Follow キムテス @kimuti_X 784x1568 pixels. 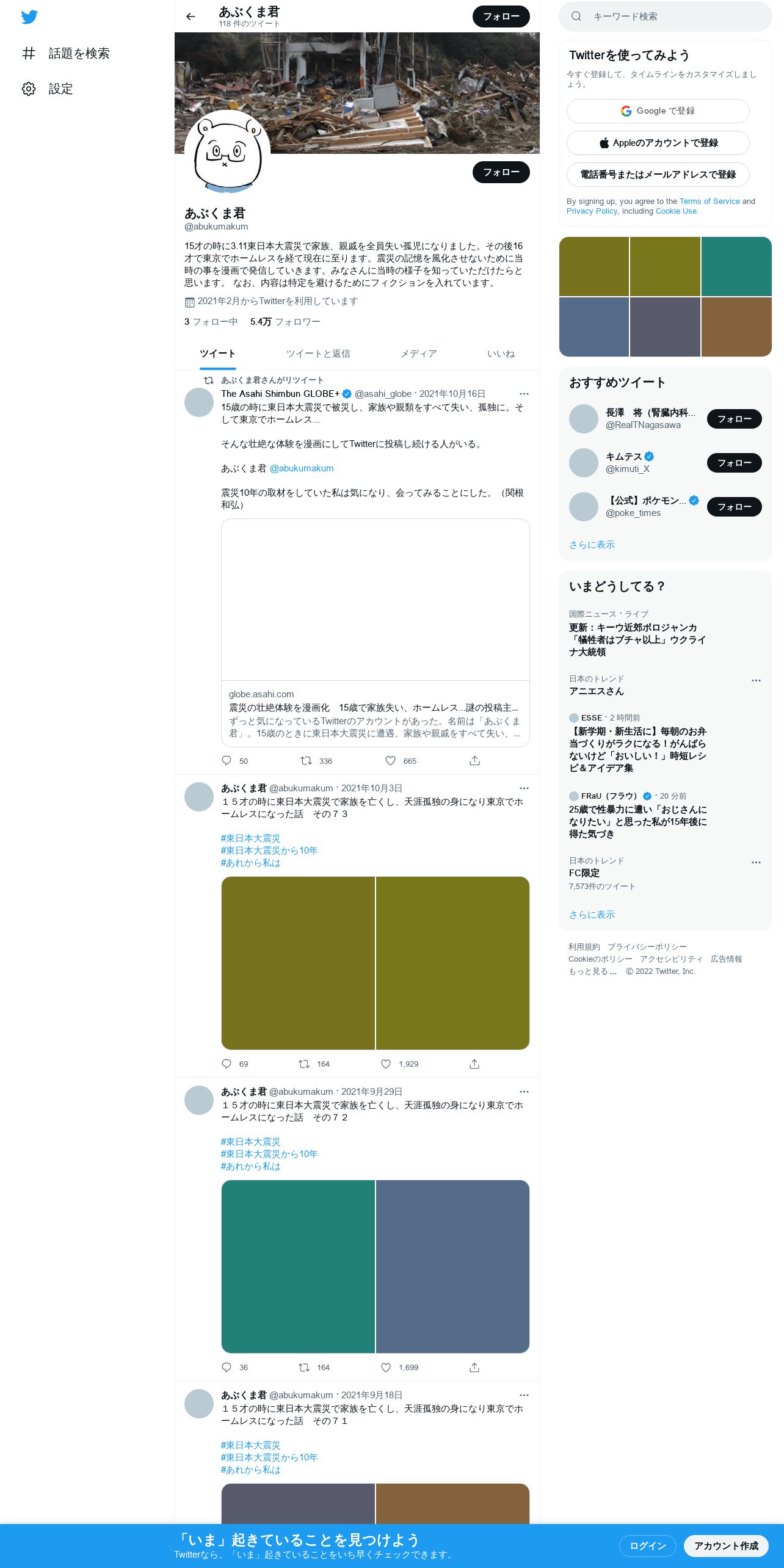(734, 463)
